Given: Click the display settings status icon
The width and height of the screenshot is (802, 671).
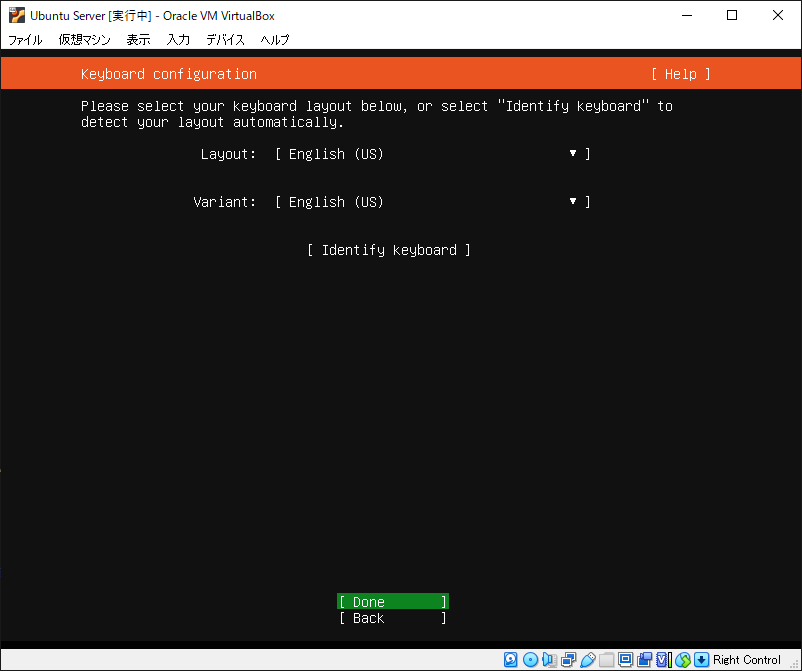Looking at the screenshot, I should (x=625, y=660).
